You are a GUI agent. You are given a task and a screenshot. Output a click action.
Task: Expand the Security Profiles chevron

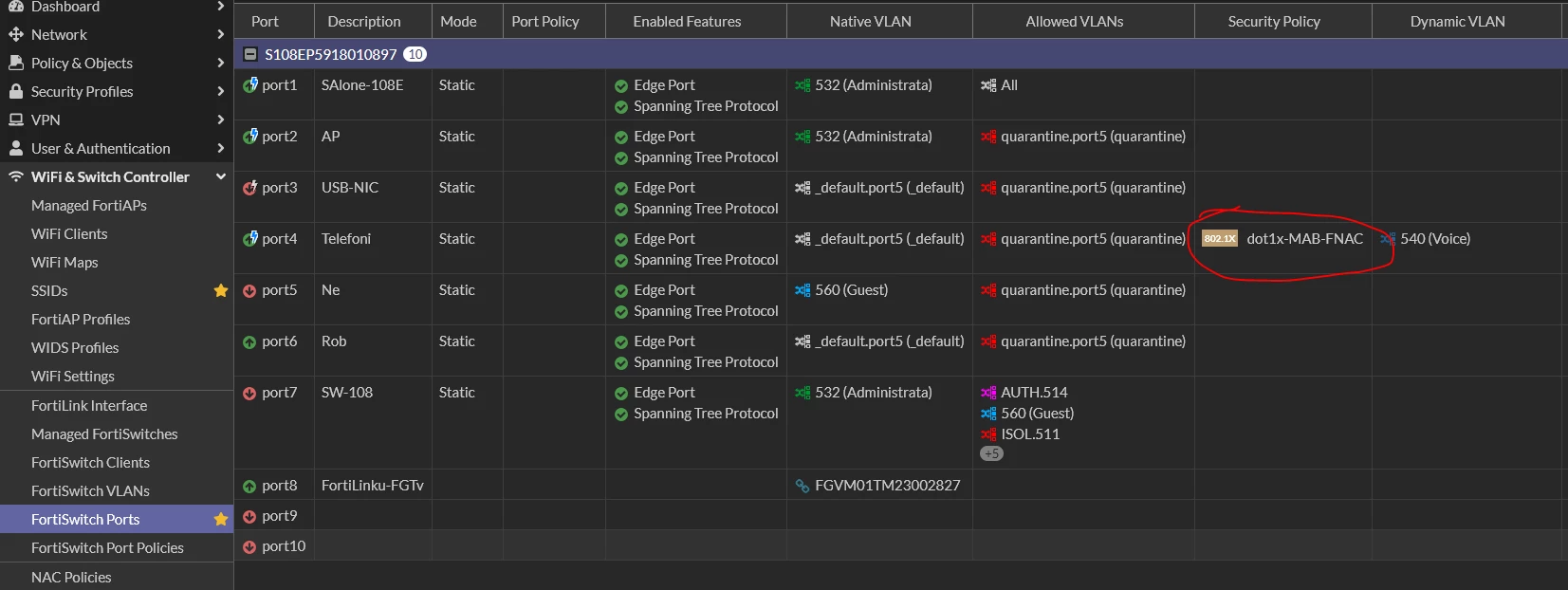(220, 91)
